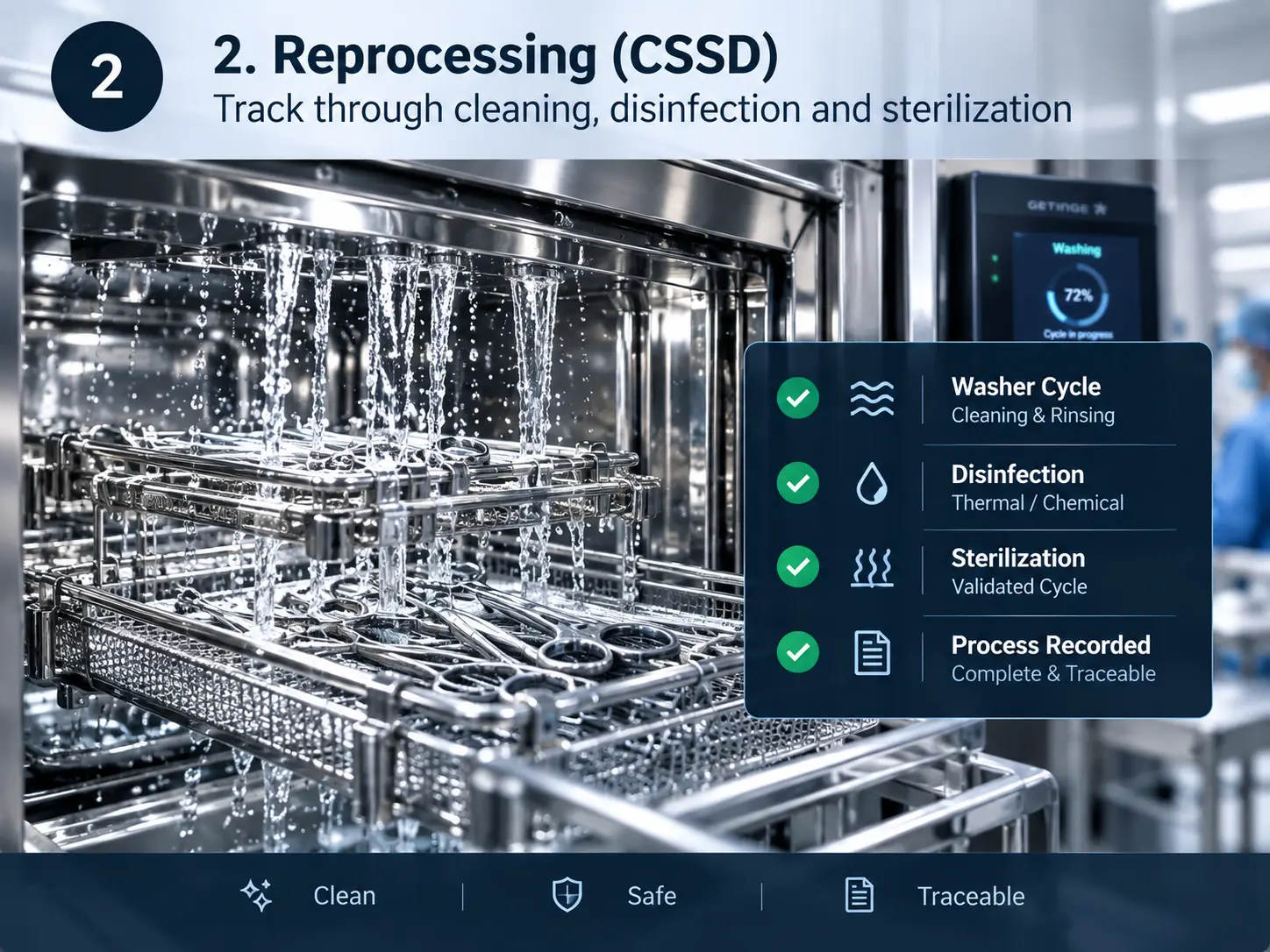Click "Cycle in progress" on the washer display
This screenshot has width=1270, height=952.
(1078, 334)
